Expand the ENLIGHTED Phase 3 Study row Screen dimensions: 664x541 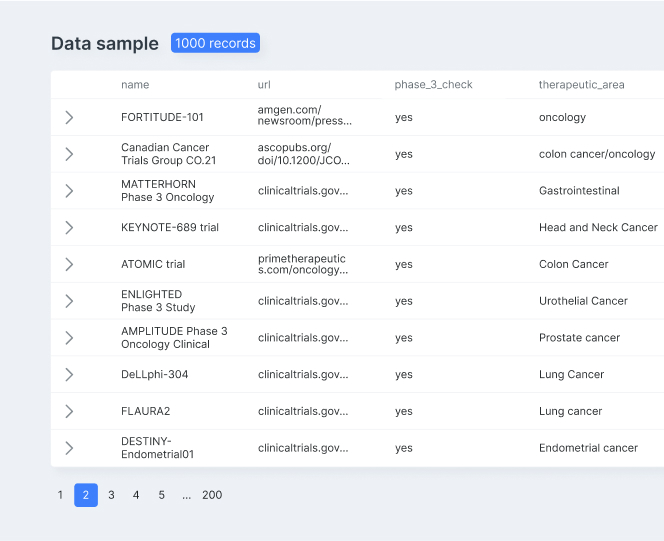[69, 301]
